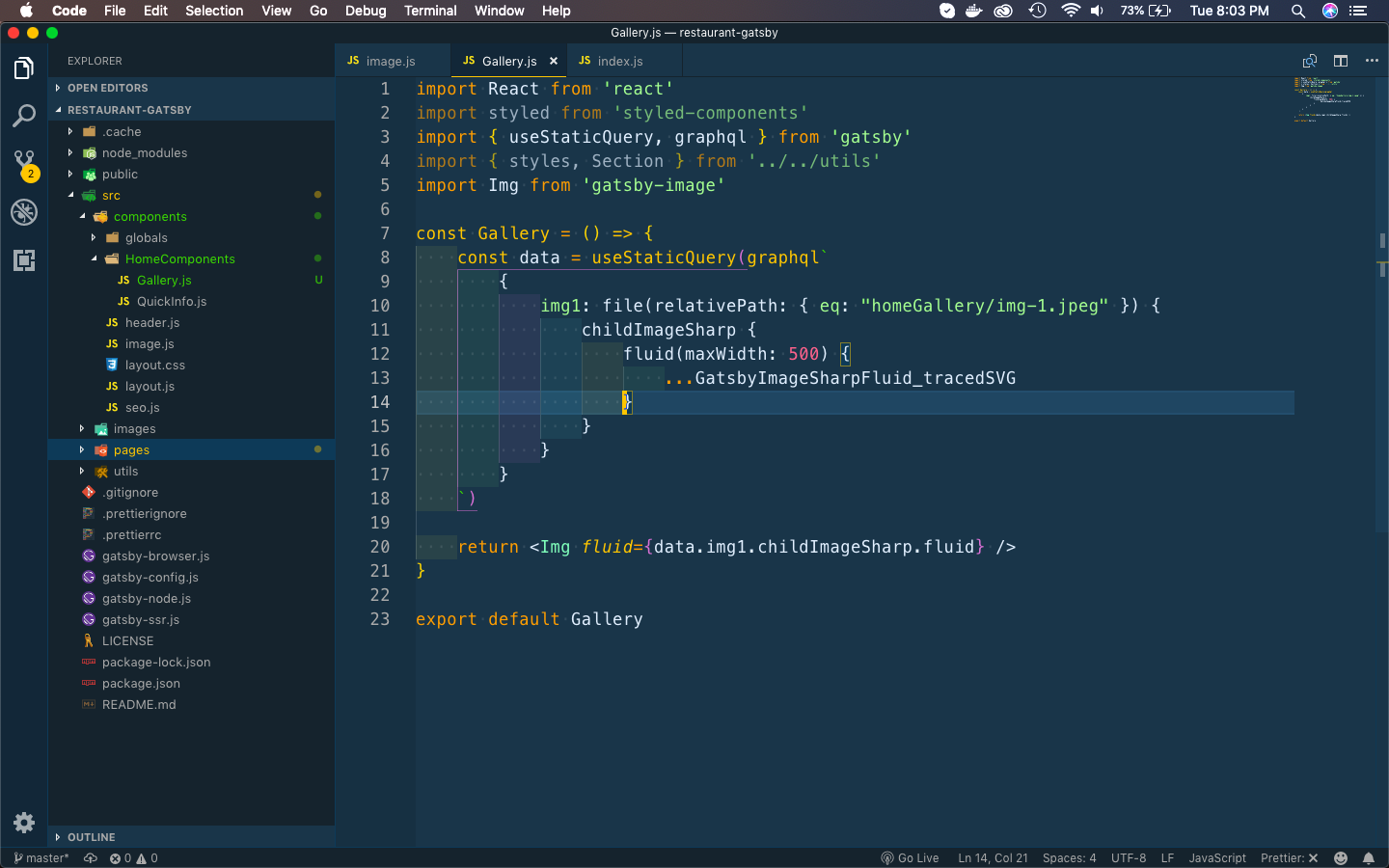Click the code minimap preview
This screenshot has width=1389, height=868.
(1332, 99)
